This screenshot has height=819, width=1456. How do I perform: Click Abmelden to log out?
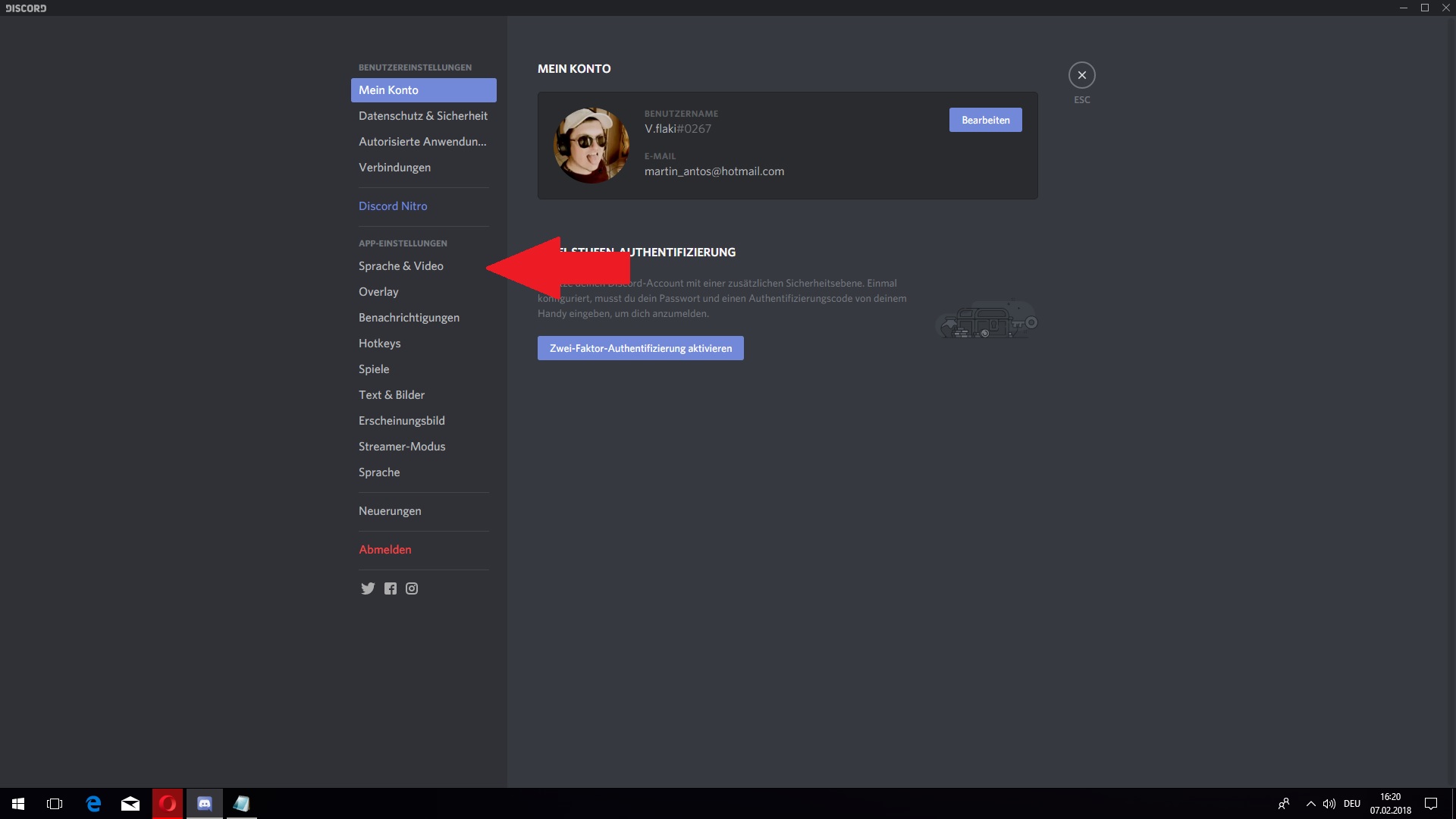click(x=423, y=550)
